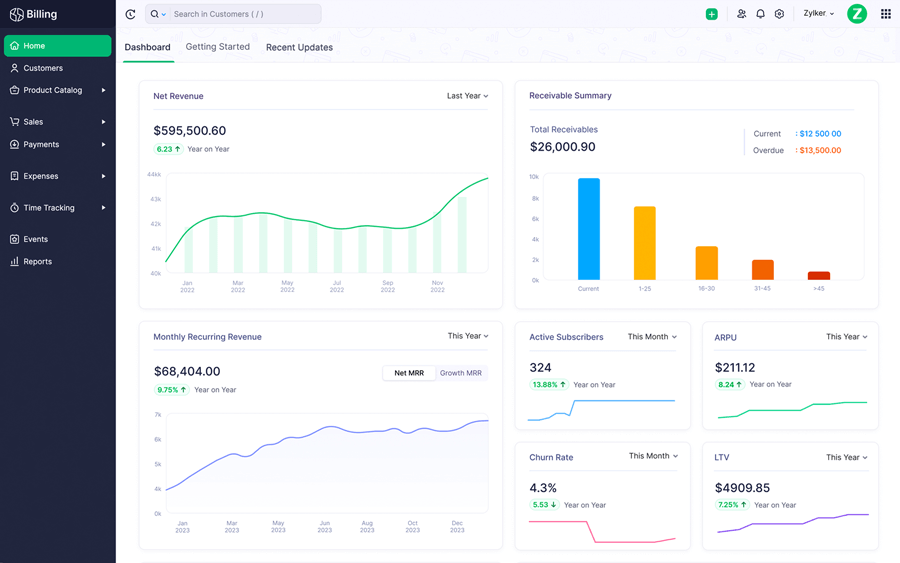Click the green quick-create plus icon
Screen dimensions: 900x563
(711, 14)
